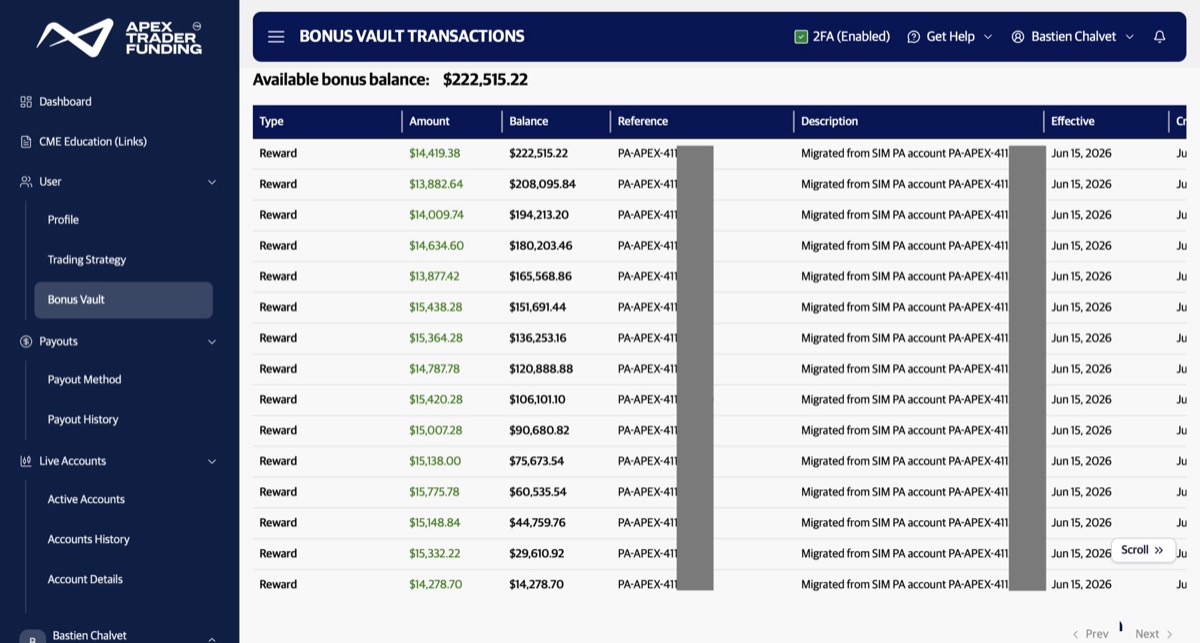
Task: Click the Dashboard grid icon
Action: click(x=26, y=102)
